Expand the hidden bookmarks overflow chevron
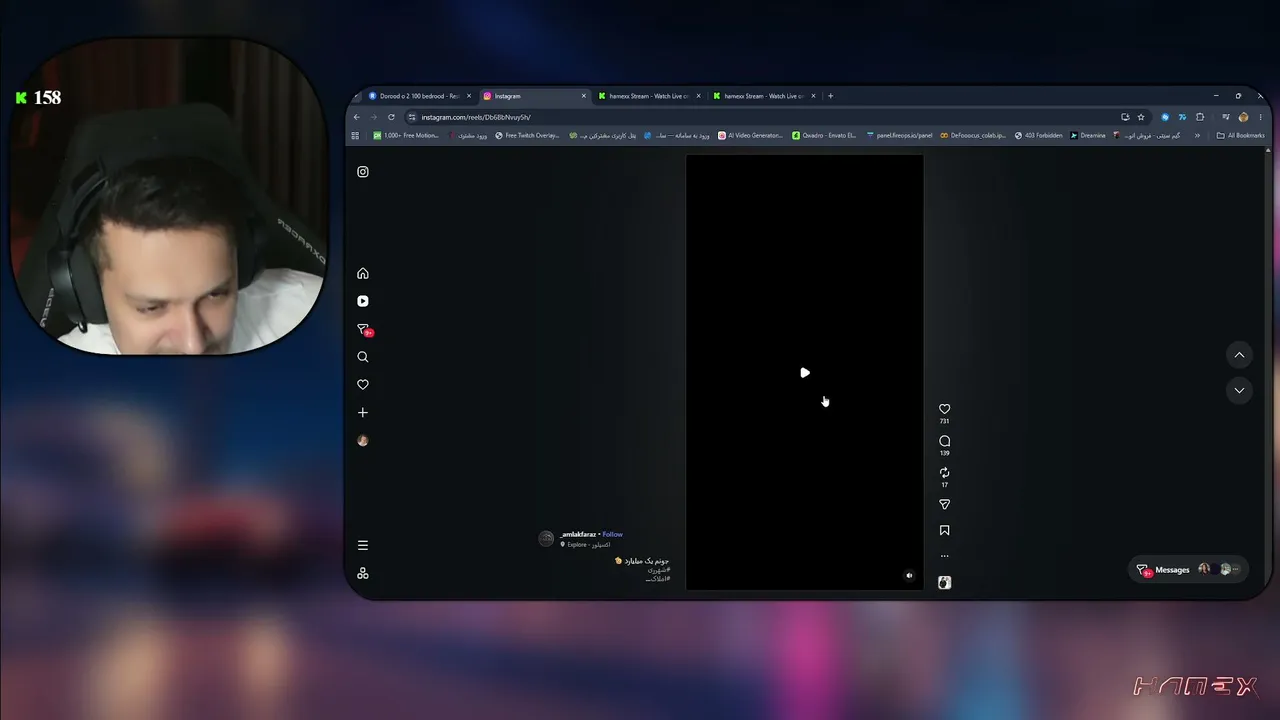The image size is (1280, 720). pyautogui.click(x=1197, y=135)
